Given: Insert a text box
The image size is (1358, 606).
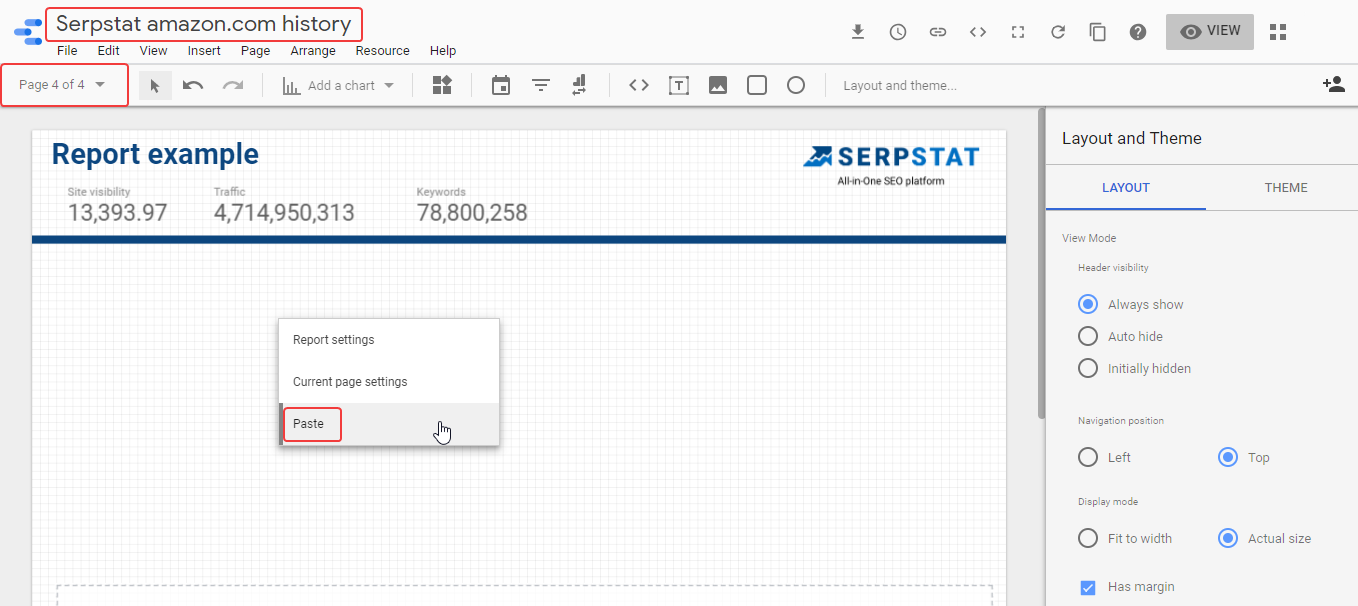Looking at the screenshot, I should tap(679, 85).
